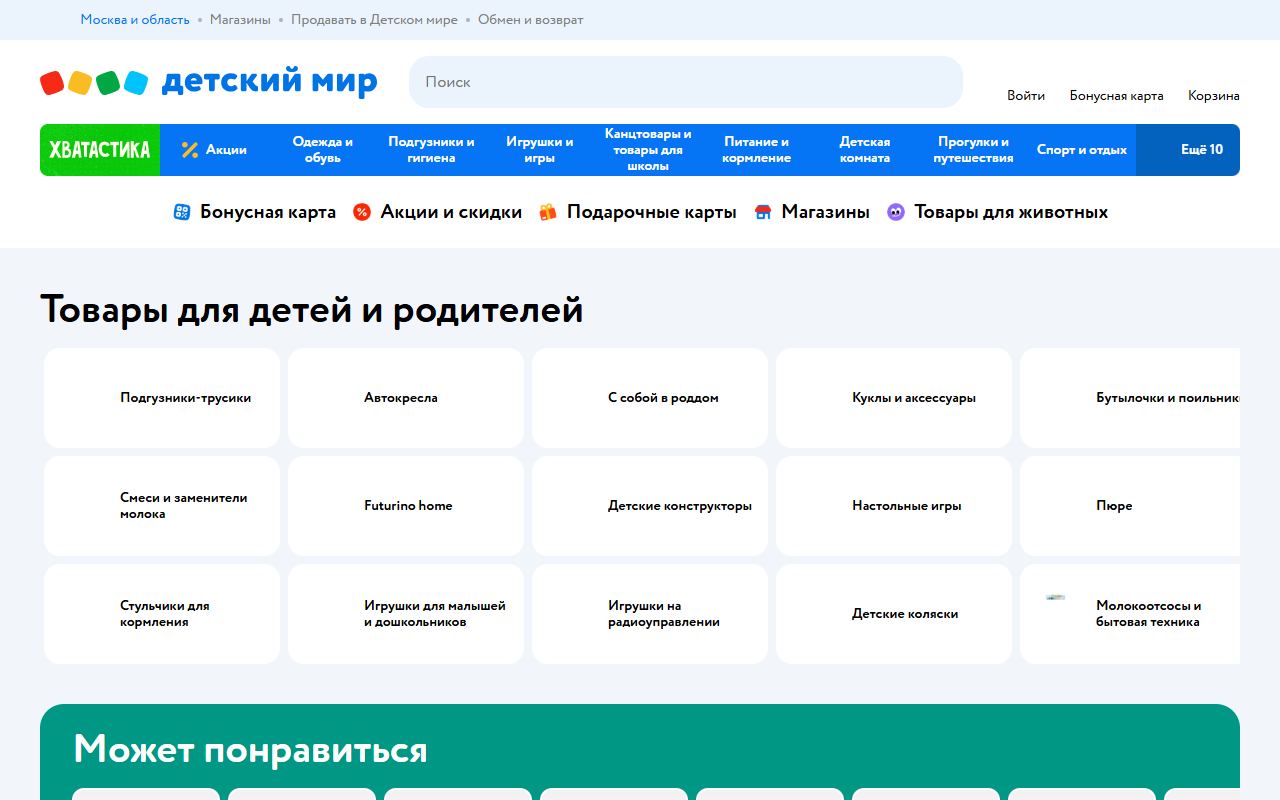Open Настольные игры card
Viewport: 1280px width, 800px height.
[x=894, y=506]
